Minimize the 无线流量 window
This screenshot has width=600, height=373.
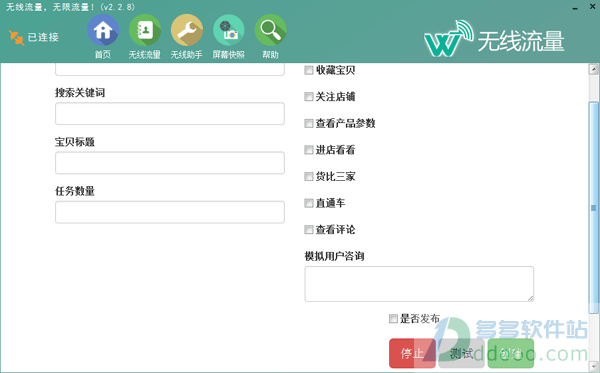575,8
